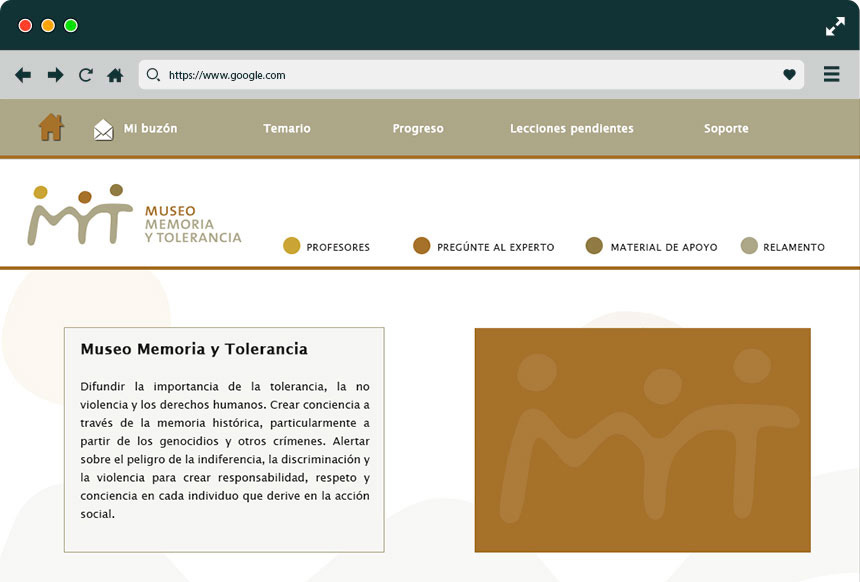This screenshot has width=860, height=582.
Task: Click the fullscreen expand arrows icon
Action: click(835, 26)
